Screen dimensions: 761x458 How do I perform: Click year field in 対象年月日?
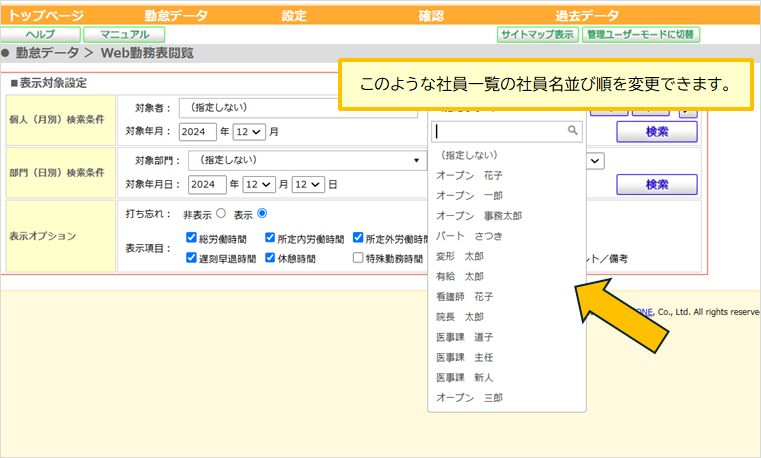pyautogui.click(x=207, y=184)
